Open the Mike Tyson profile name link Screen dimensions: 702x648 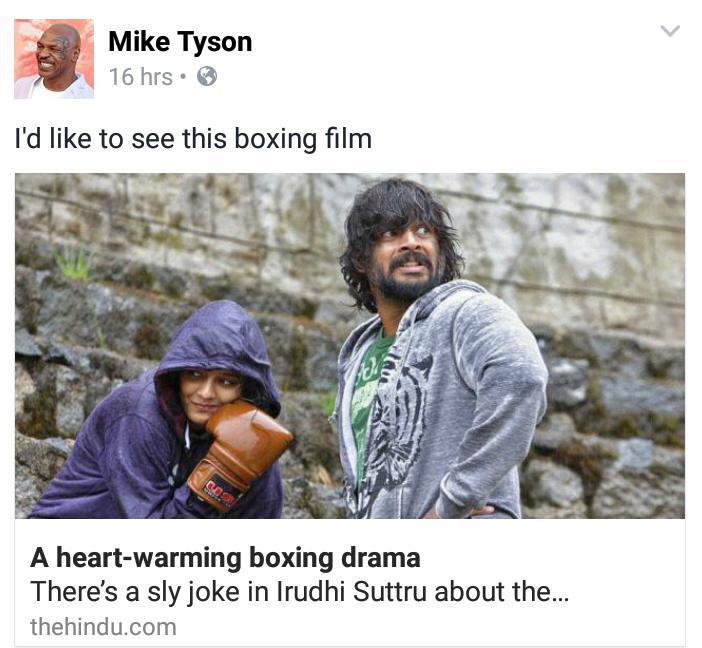(x=180, y=42)
